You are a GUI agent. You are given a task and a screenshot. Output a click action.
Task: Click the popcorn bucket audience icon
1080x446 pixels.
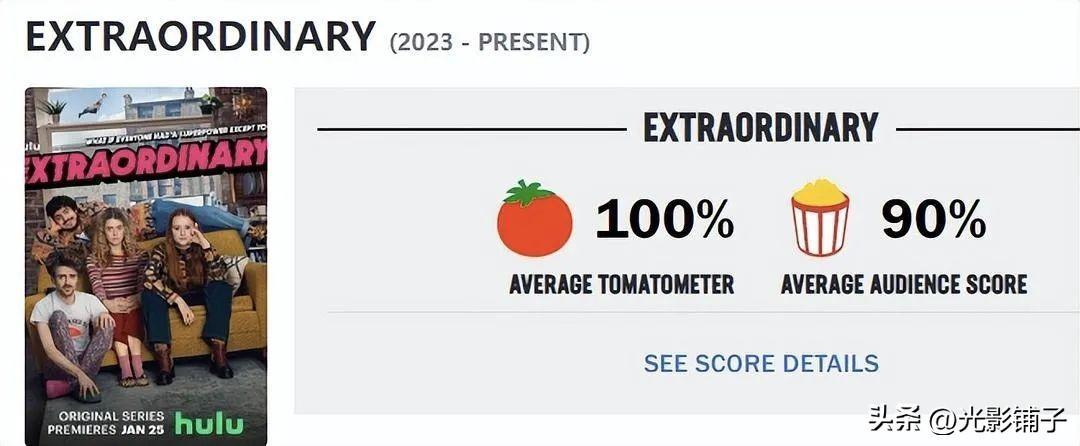pyautogui.click(x=820, y=217)
